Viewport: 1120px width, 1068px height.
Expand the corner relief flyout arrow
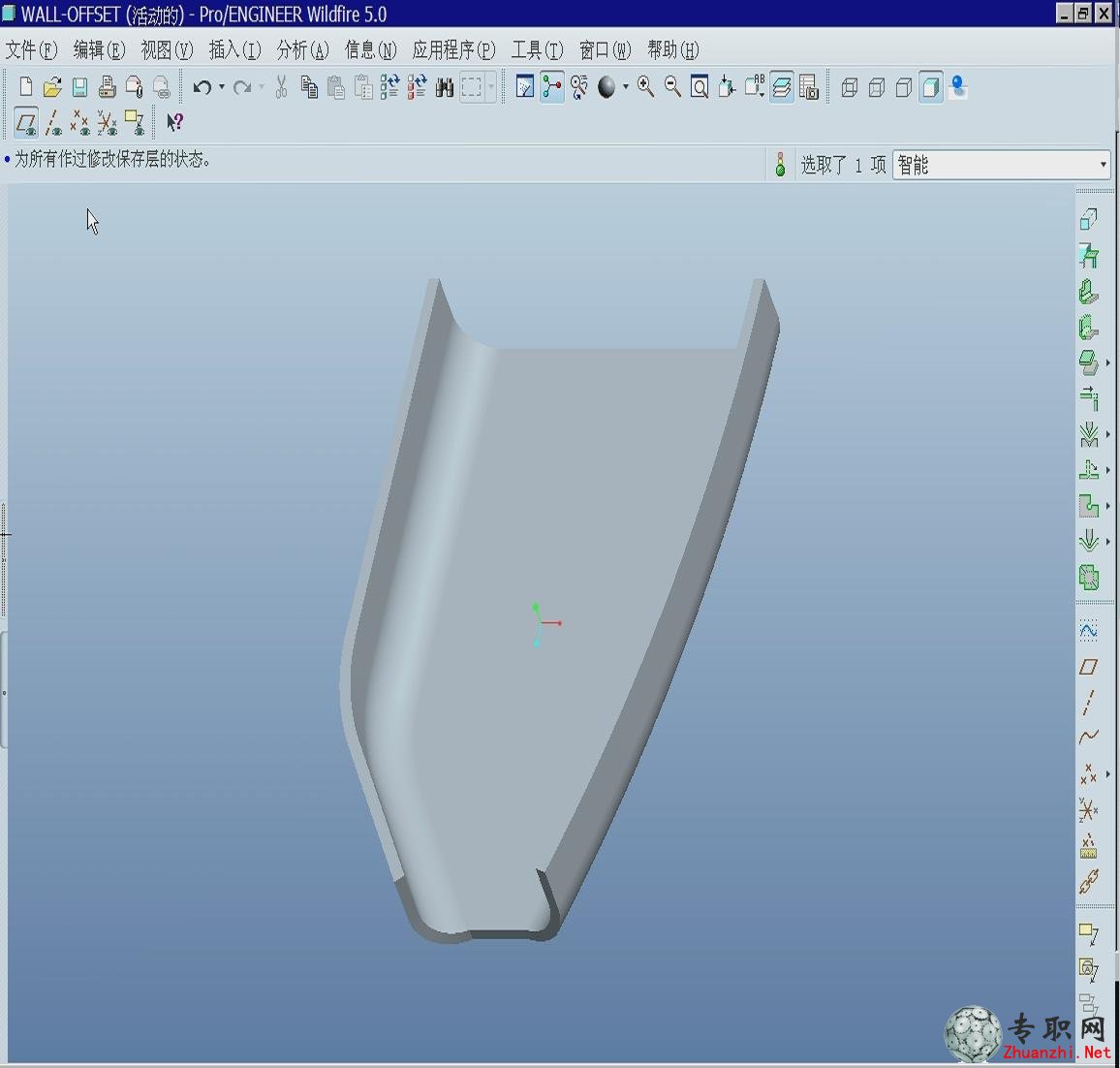[x=1107, y=506]
